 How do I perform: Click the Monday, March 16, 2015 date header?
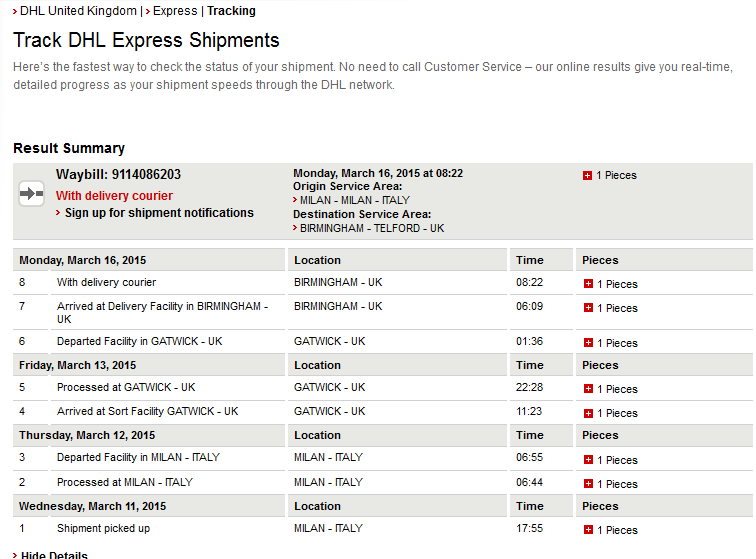tap(82, 260)
